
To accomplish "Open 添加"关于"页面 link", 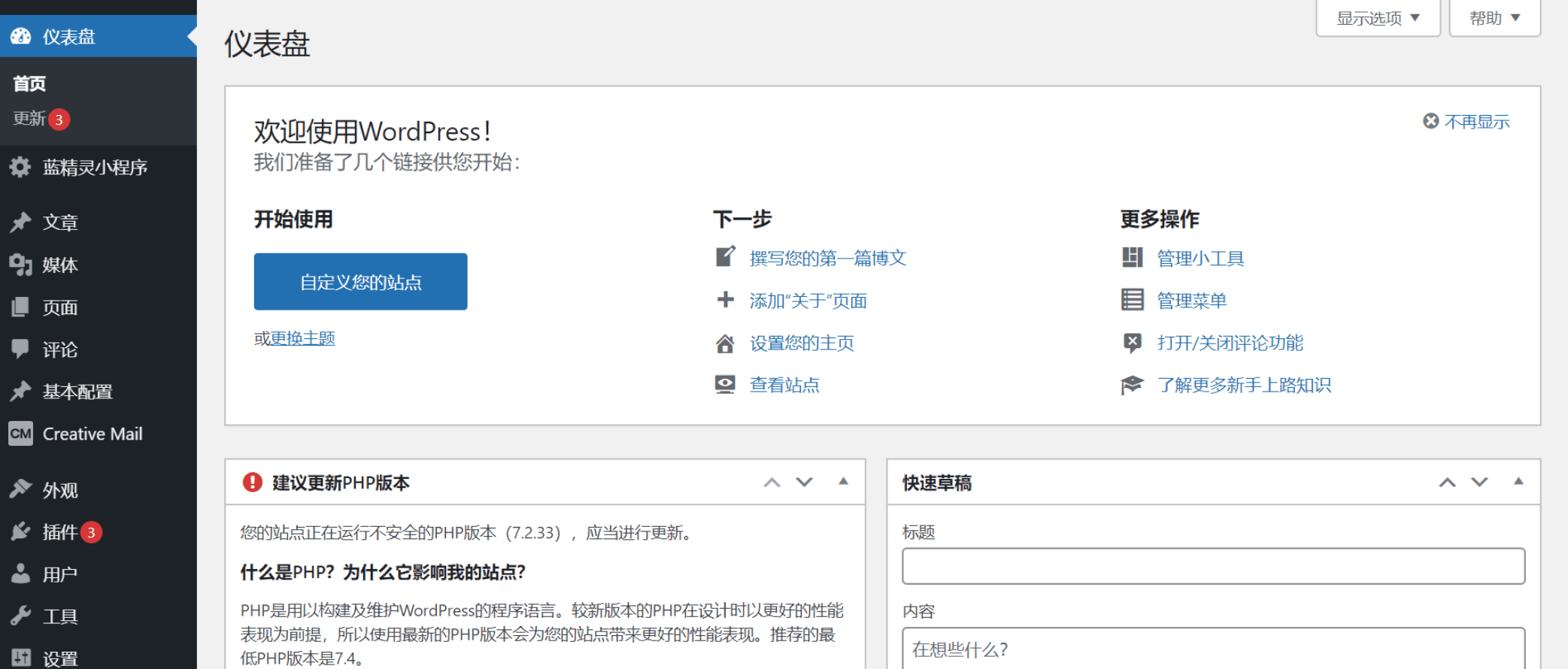I will click(x=808, y=301).
